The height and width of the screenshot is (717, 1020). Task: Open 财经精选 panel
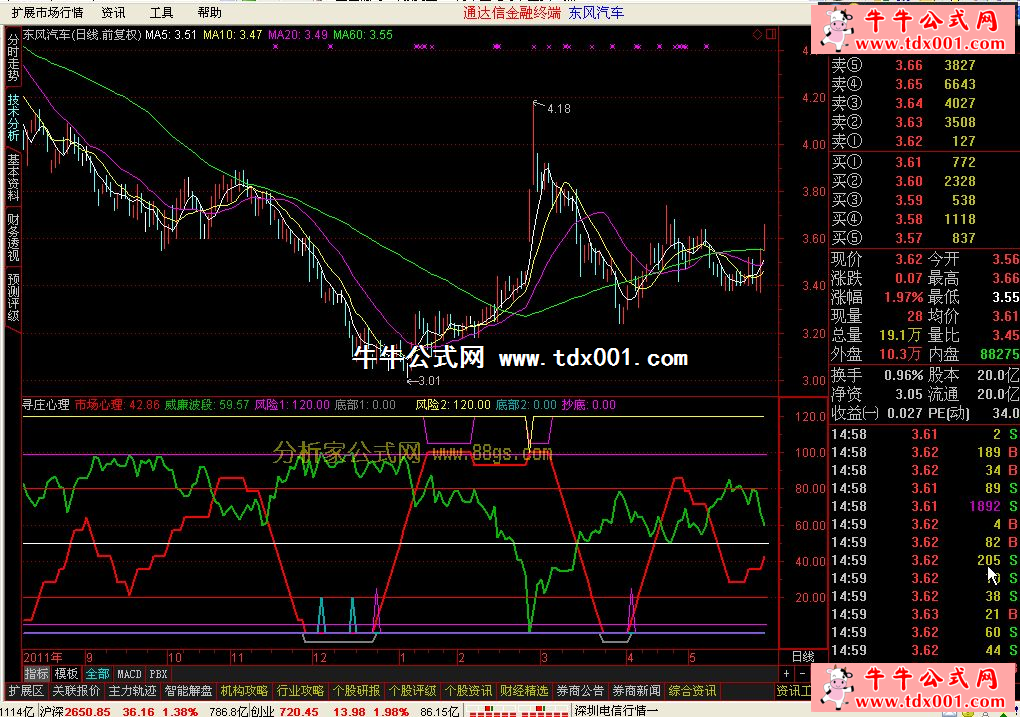[524, 690]
